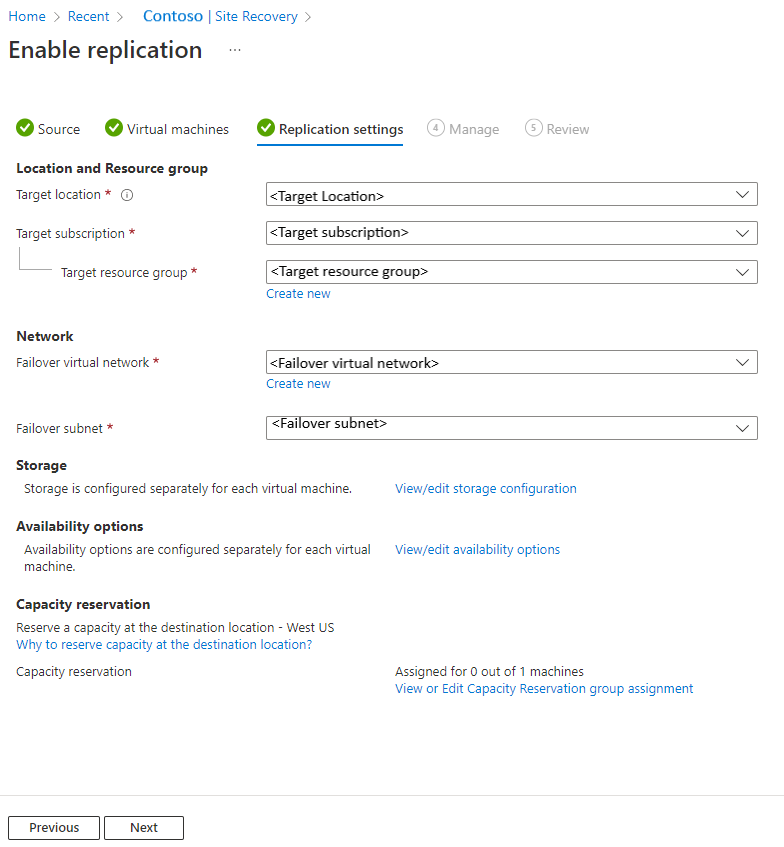784x847 pixels.
Task: Open the ellipsis menu next to Enable replication
Action: pyautogui.click(x=234, y=52)
